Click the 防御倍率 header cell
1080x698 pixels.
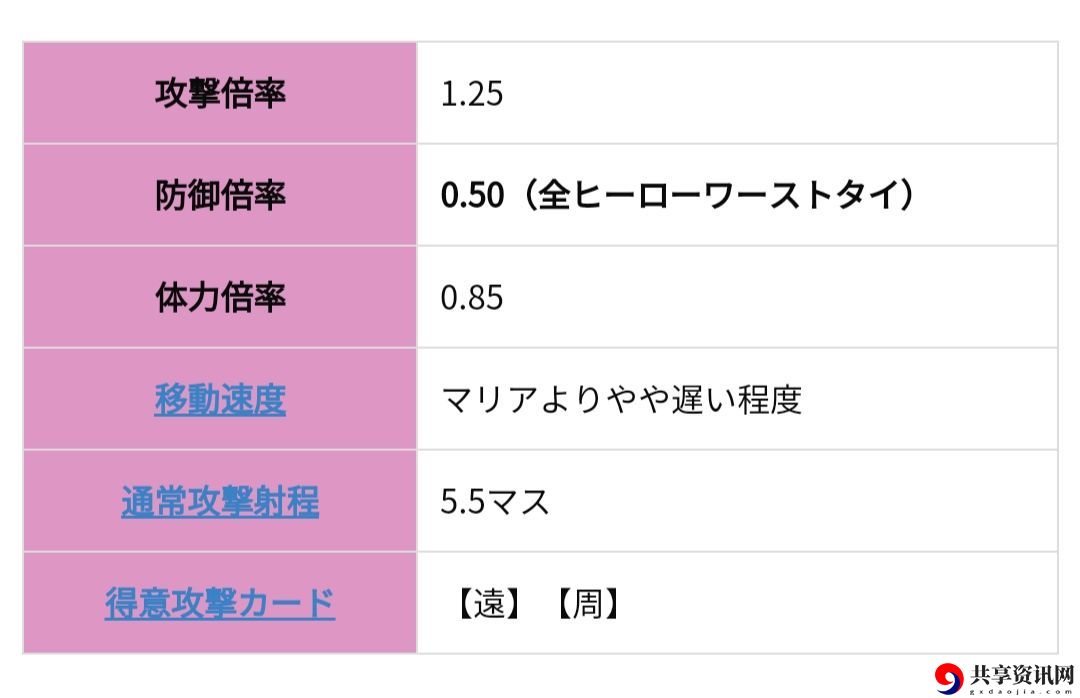click(x=220, y=195)
